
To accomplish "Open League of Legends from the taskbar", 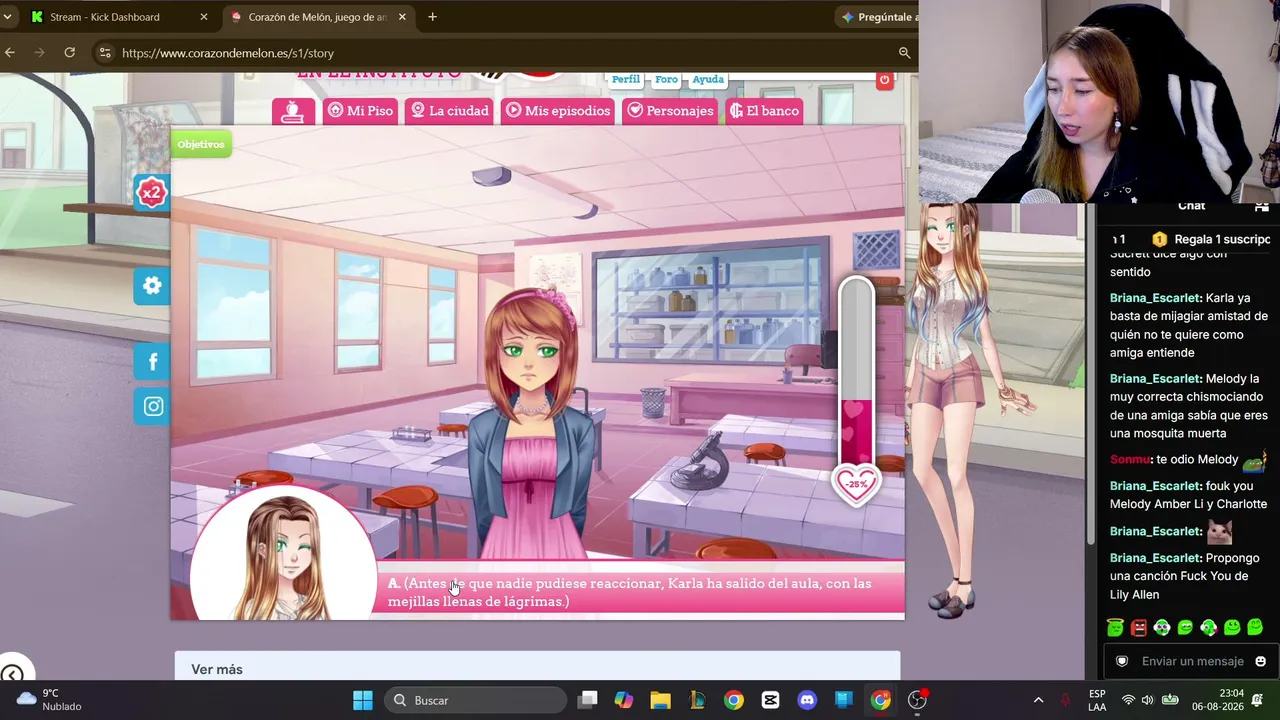I will [x=697, y=700].
